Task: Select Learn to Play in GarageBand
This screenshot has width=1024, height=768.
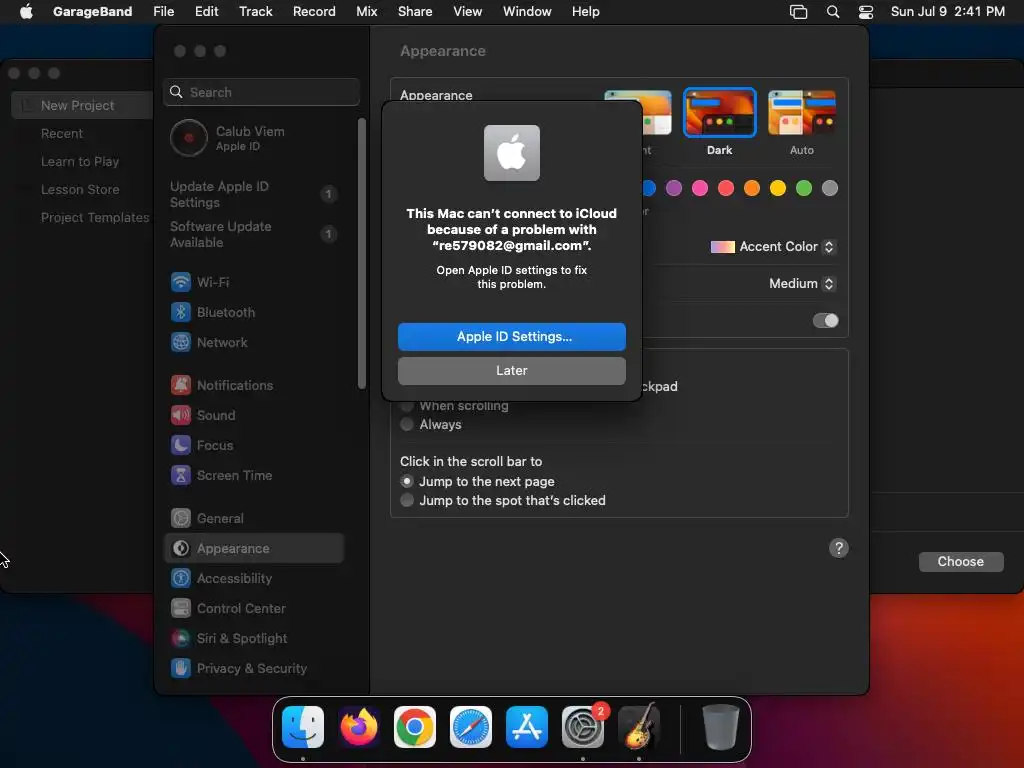Action: click(80, 161)
